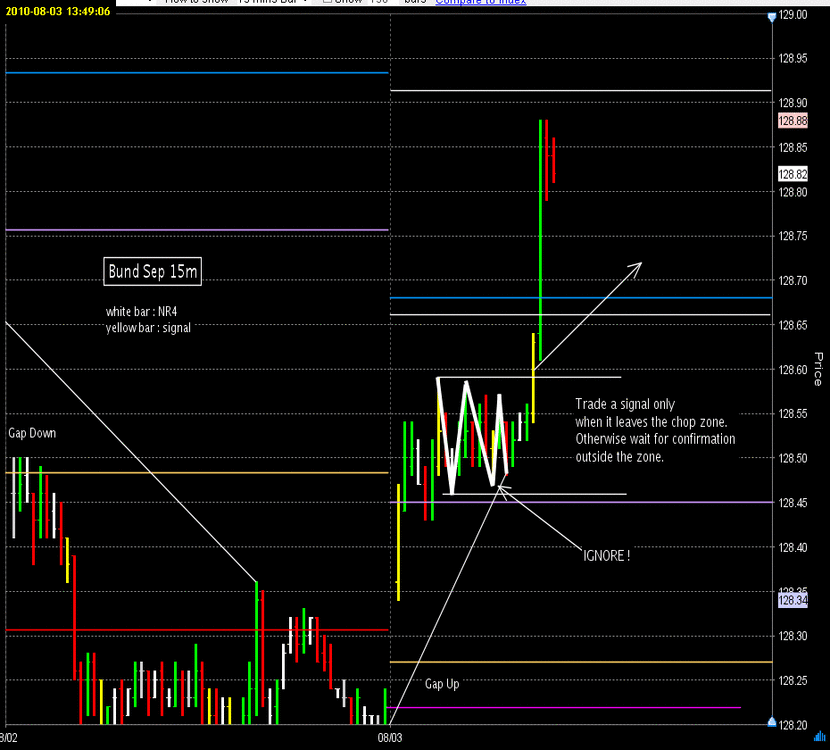Screen dimensions: 830x750
Task: Click the 128.75 price axis label
Action: pos(793,236)
